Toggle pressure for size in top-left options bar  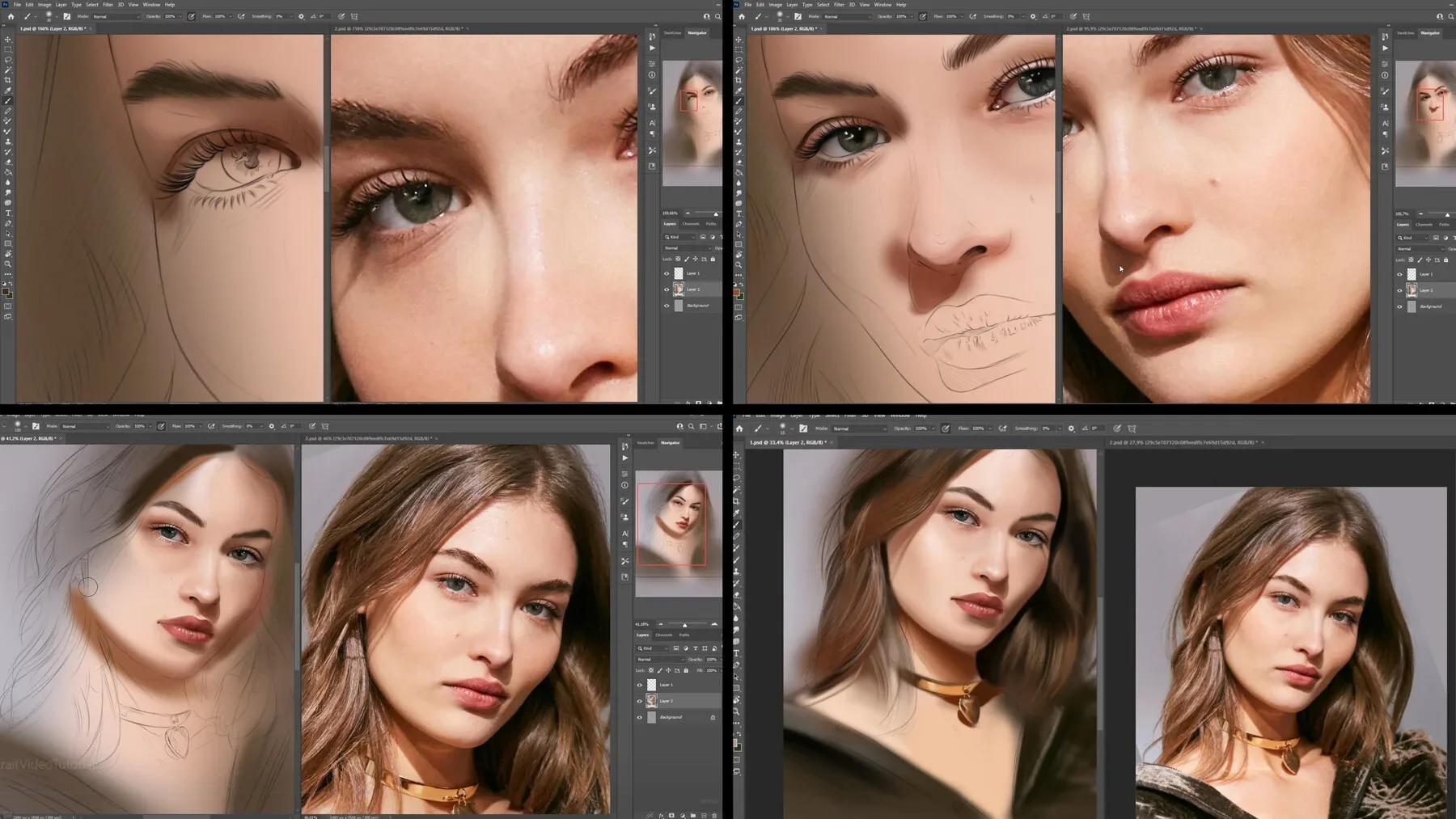(341, 16)
